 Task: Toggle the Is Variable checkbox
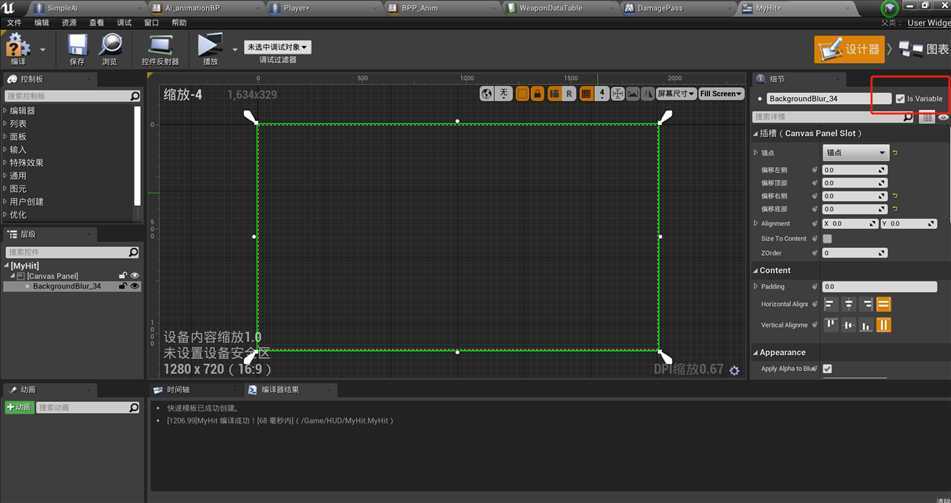(x=900, y=98)
